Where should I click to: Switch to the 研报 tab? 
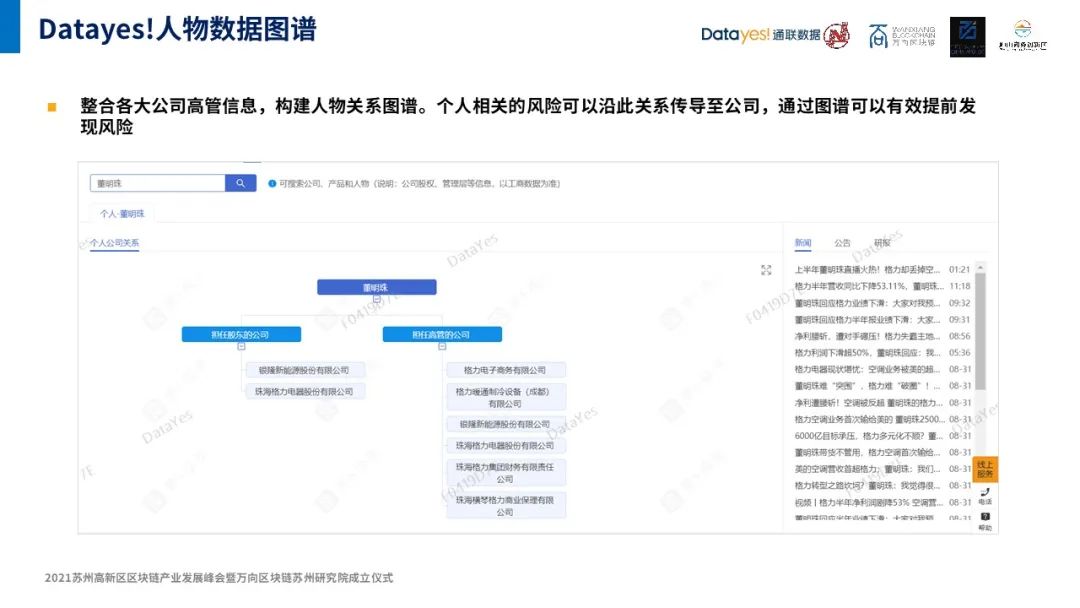pyautogui.click(x=882, y=243)
